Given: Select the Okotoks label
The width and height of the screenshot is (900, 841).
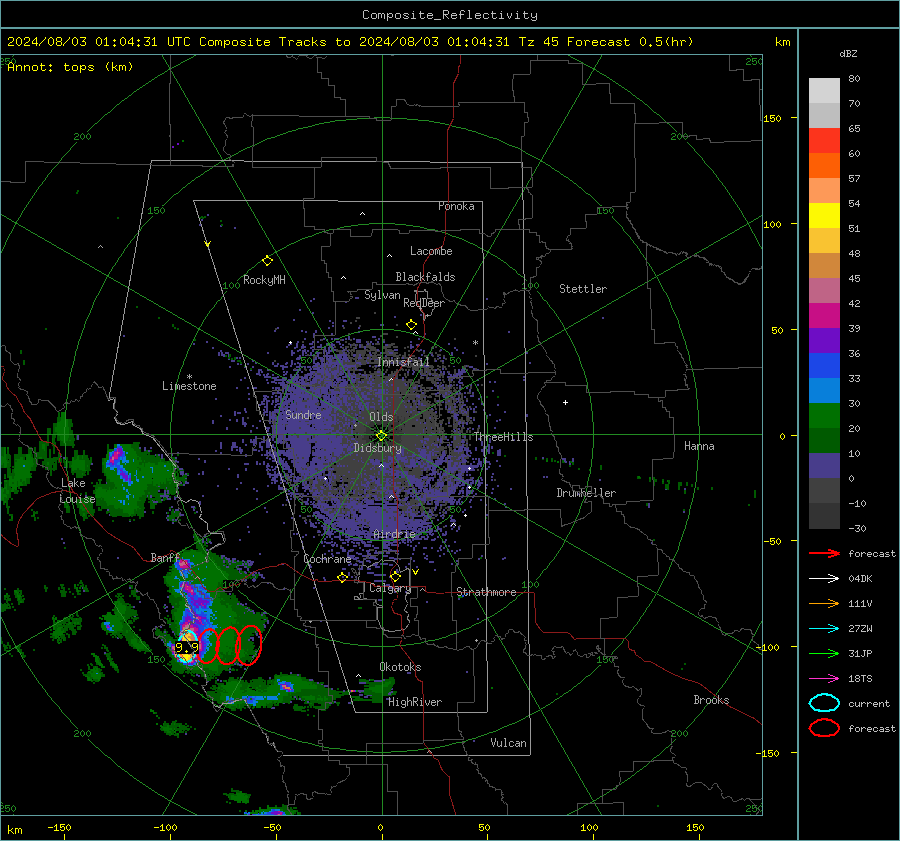Looking at the screenshot, I should click(x=400, y=667).
